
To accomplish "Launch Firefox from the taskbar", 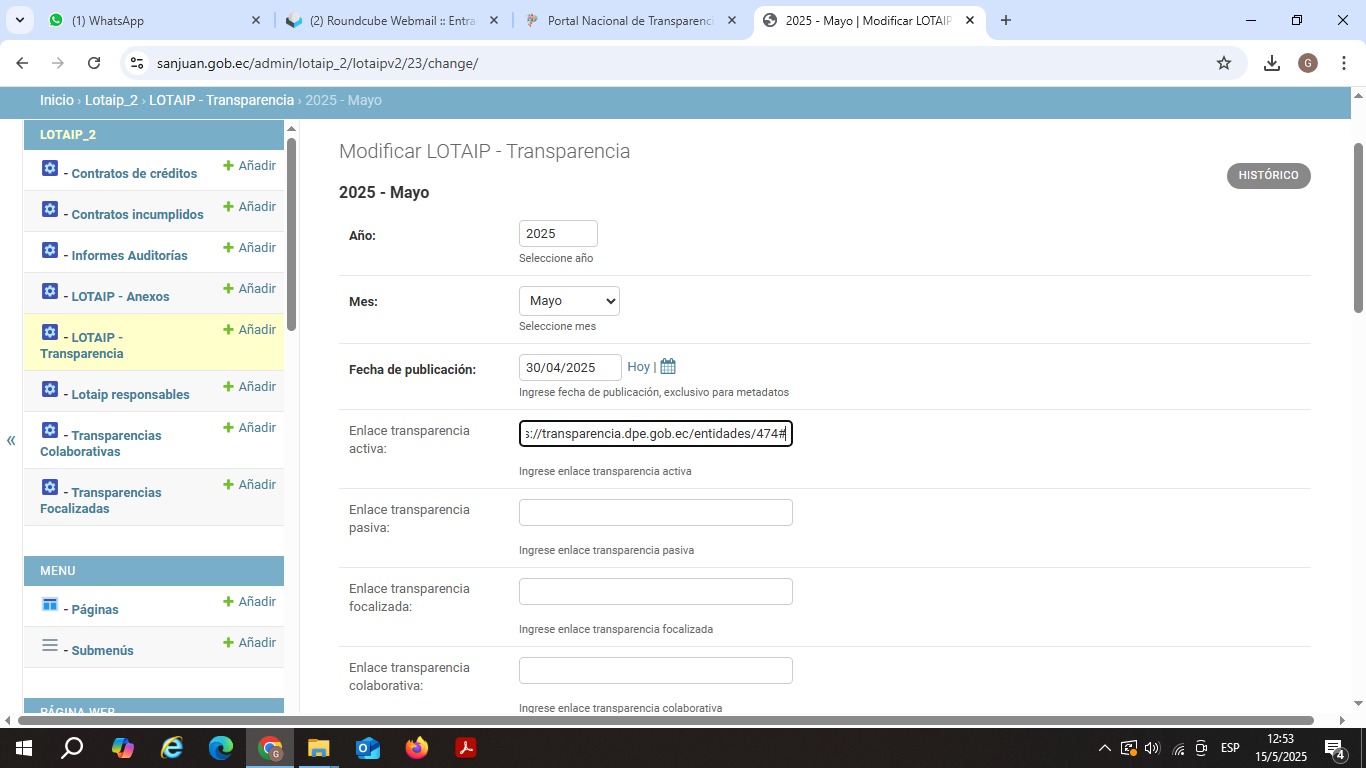I will point(416,748).
